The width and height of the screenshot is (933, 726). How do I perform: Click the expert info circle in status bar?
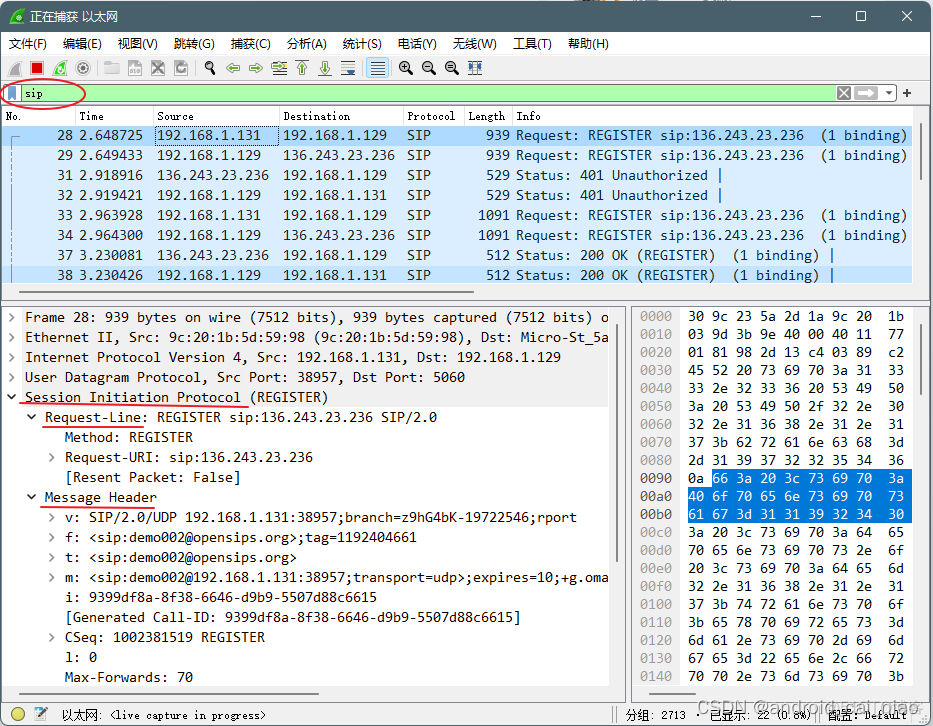coord(18,714)
